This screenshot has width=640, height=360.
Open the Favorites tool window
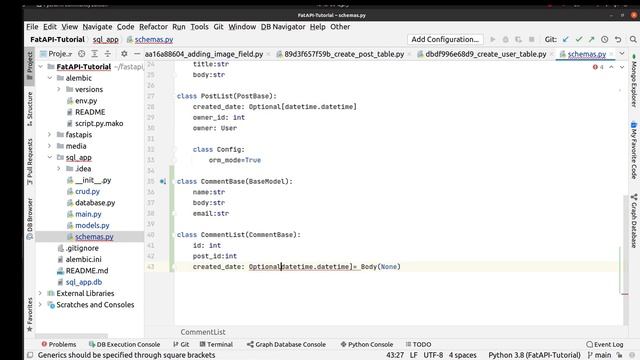(29, 314)
